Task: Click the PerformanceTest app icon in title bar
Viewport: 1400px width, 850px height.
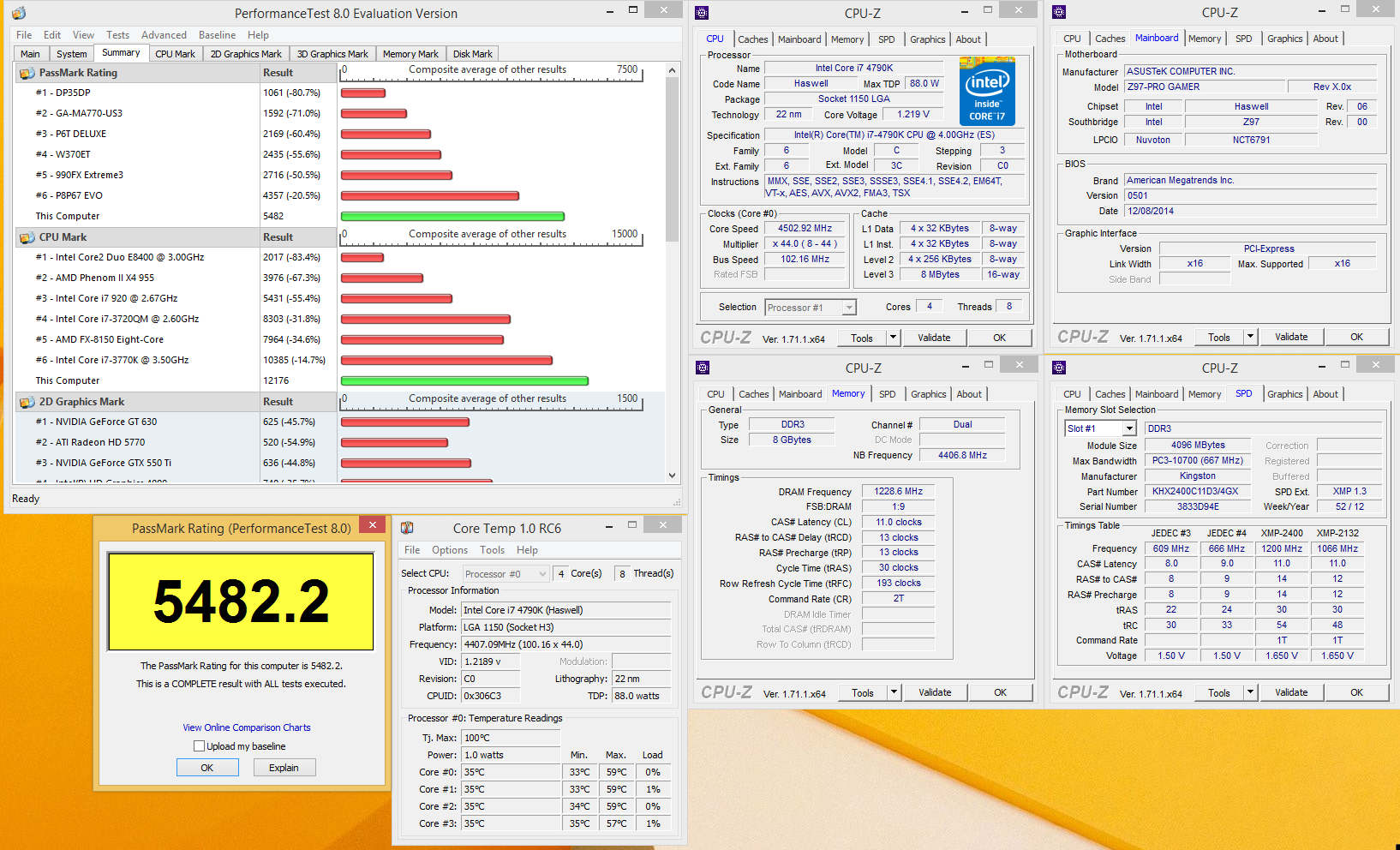Action: pos(18,13)
